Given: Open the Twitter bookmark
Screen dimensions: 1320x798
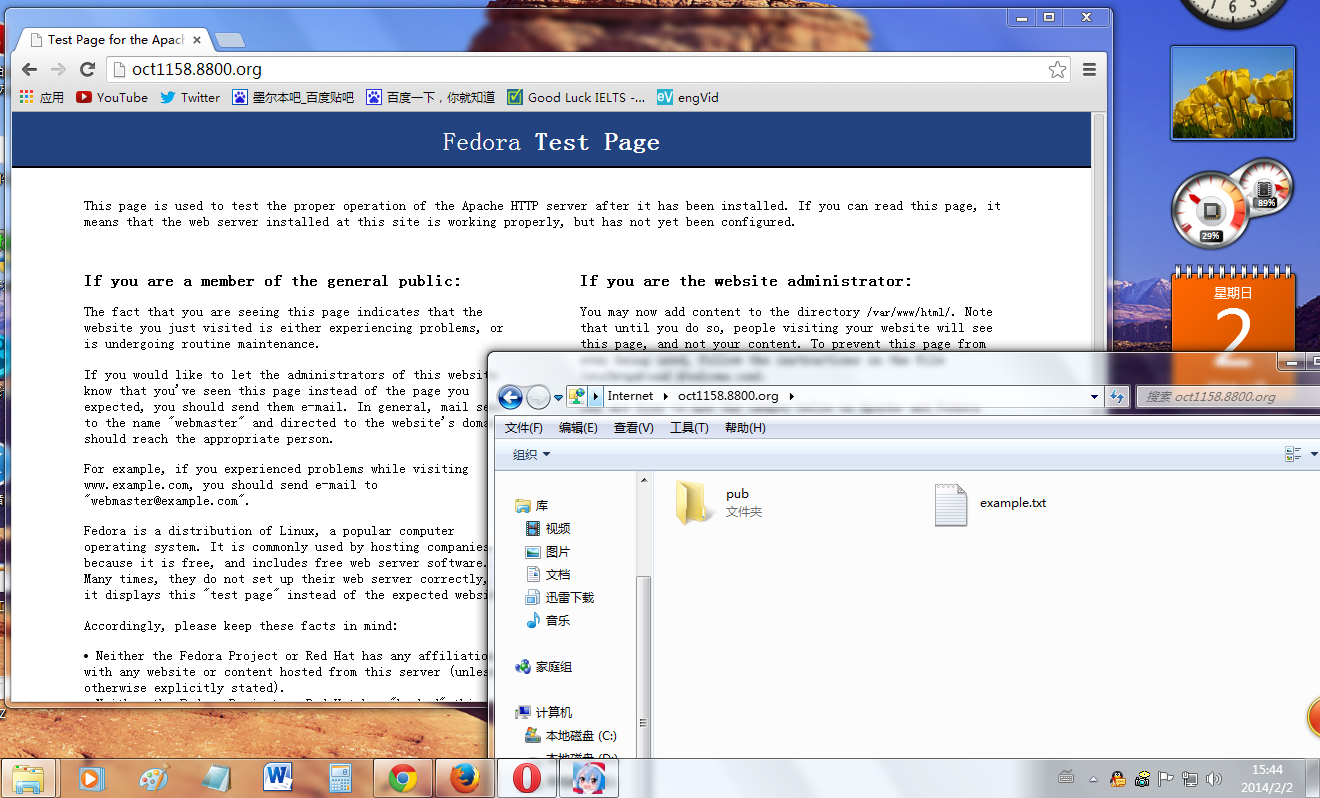Looking at the screenshot, I should (x=190, y=97).
